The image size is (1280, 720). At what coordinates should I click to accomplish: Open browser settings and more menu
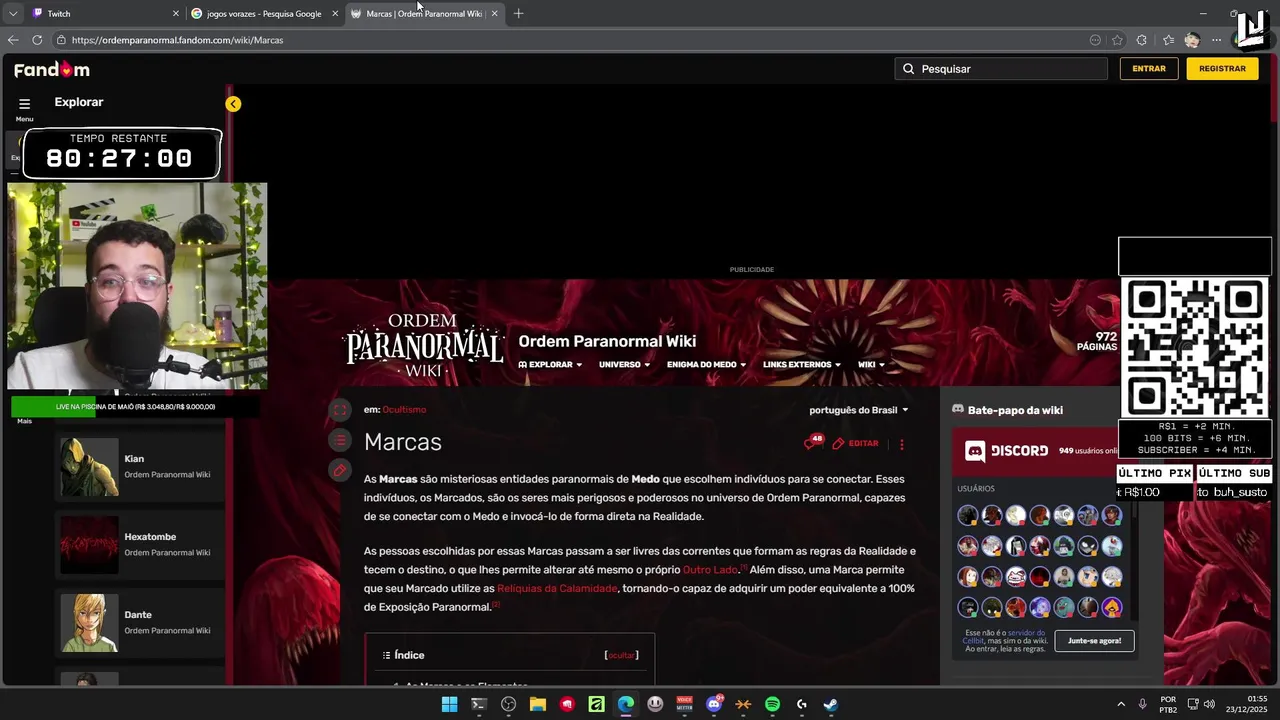1216,40
